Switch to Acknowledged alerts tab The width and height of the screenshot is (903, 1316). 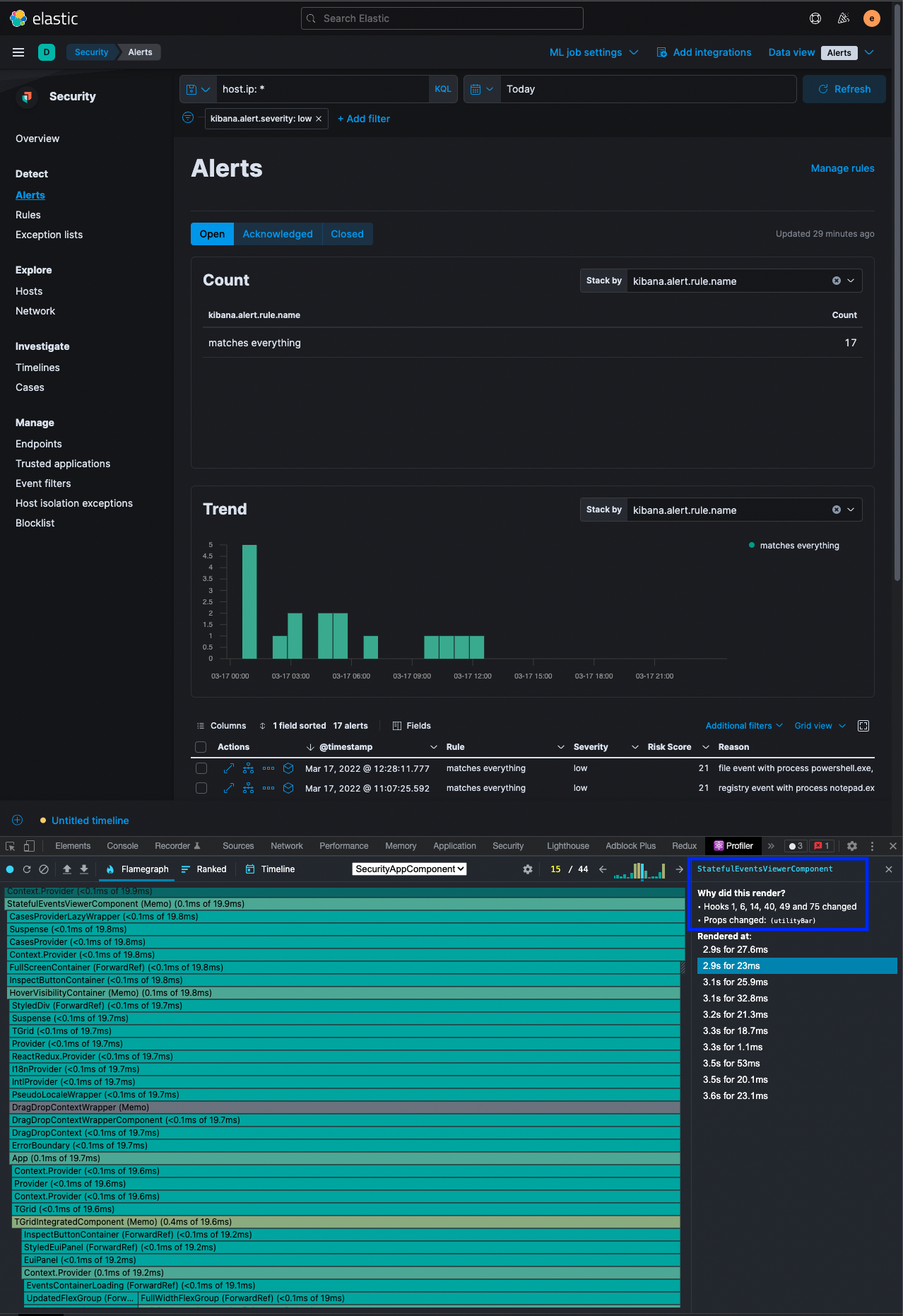point(278,234)
